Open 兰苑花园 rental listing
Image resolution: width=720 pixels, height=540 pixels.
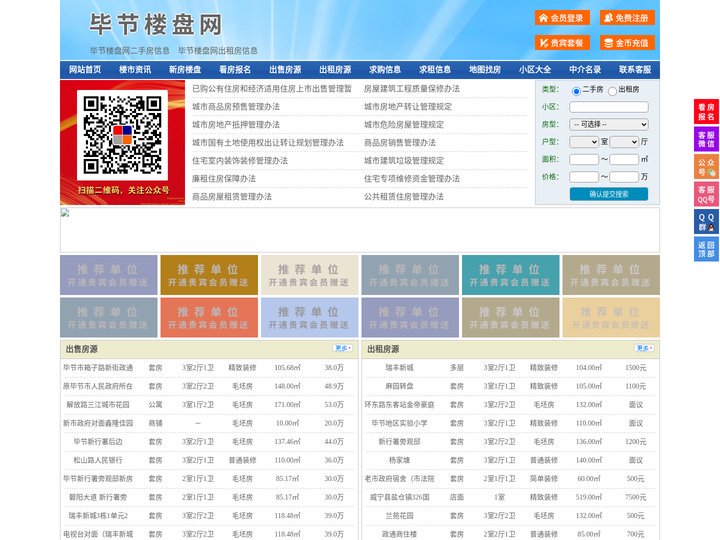click(399, 516)
